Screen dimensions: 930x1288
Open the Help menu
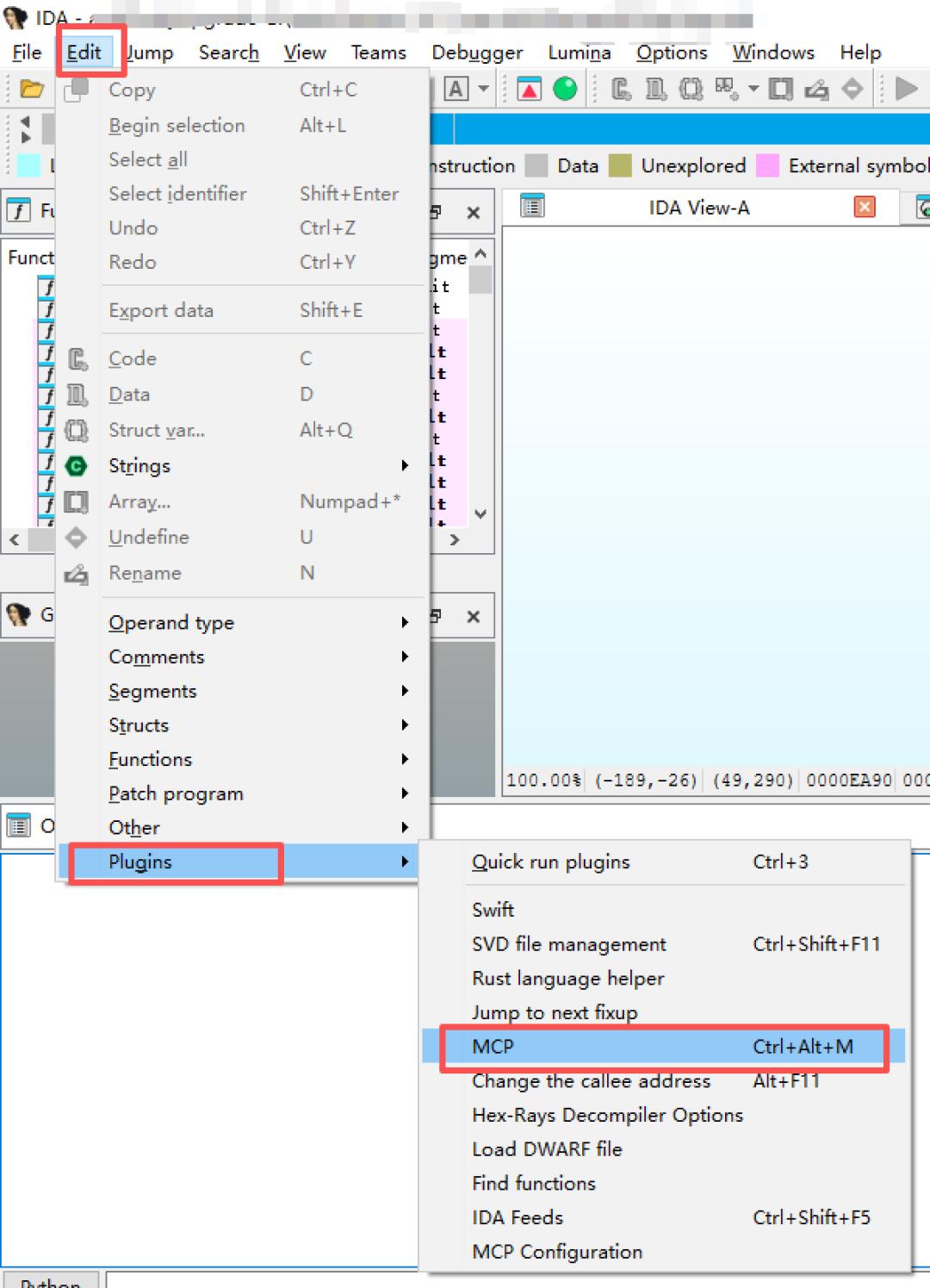coord(860,53)
